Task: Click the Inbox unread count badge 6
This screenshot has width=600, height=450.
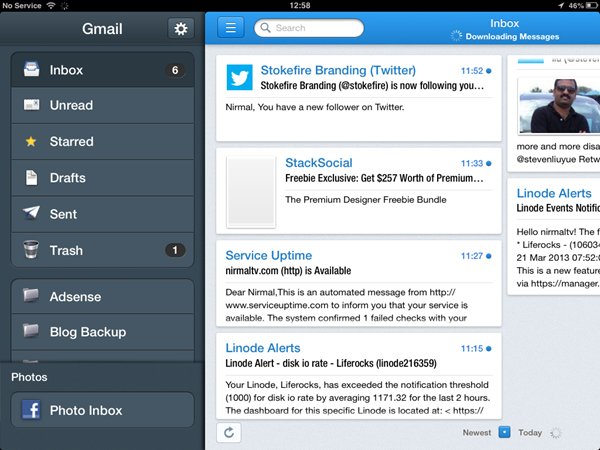Action: [x=175, y=70]
